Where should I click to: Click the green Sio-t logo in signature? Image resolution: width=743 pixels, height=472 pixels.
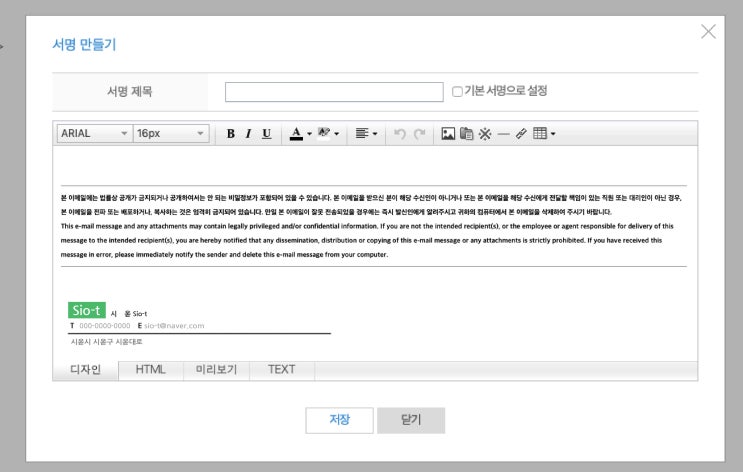point(87,310)
